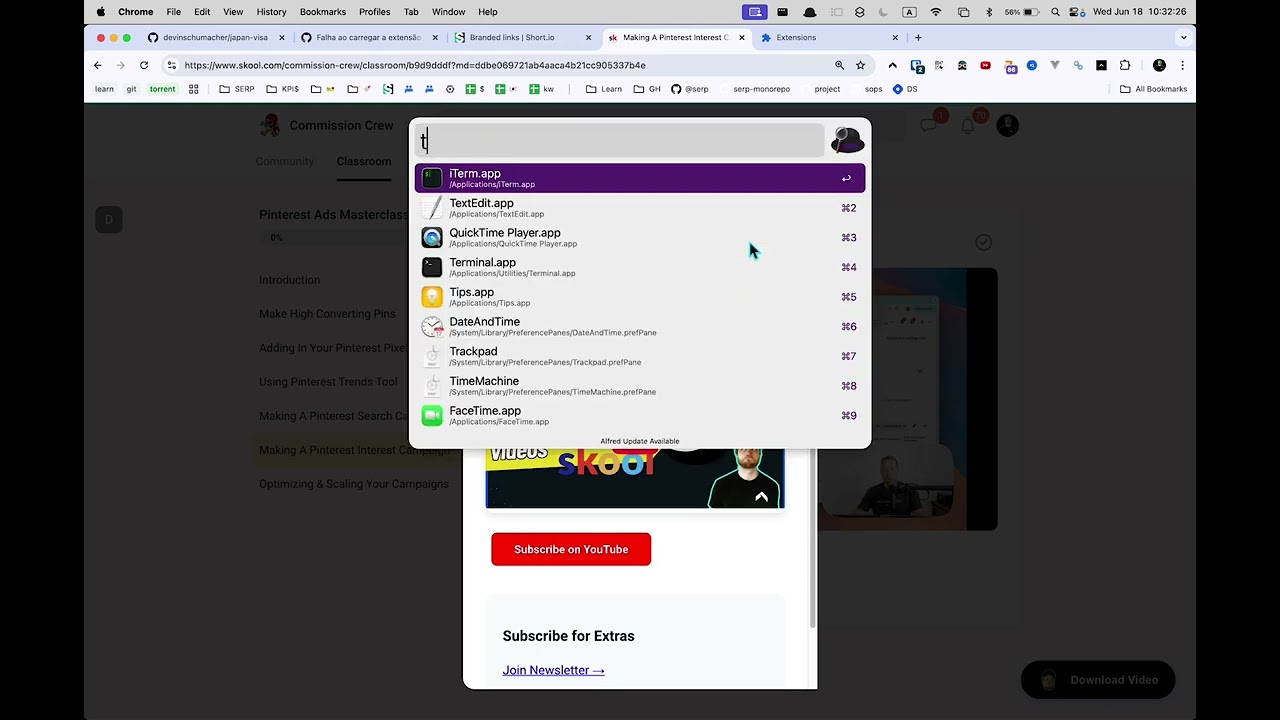Close the Extensions tab

pos(895,37)
